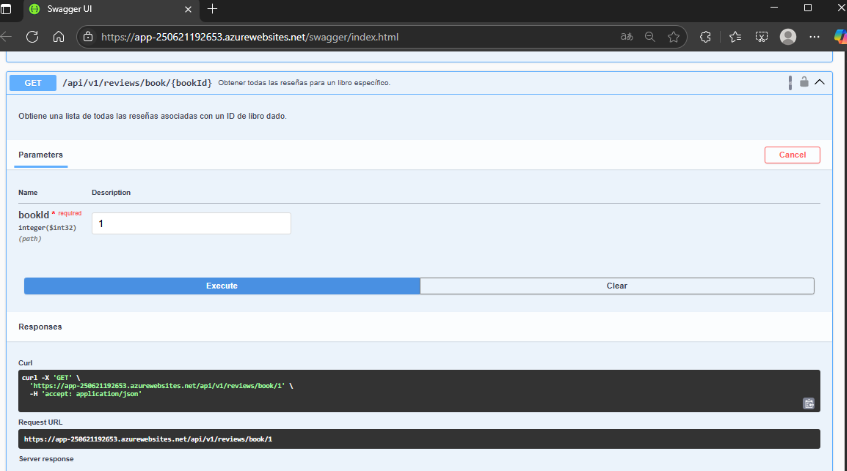Click the Request URL text box
Image resolution: width=847 pixels, height=471 pixels.
(x=419, y=439)
